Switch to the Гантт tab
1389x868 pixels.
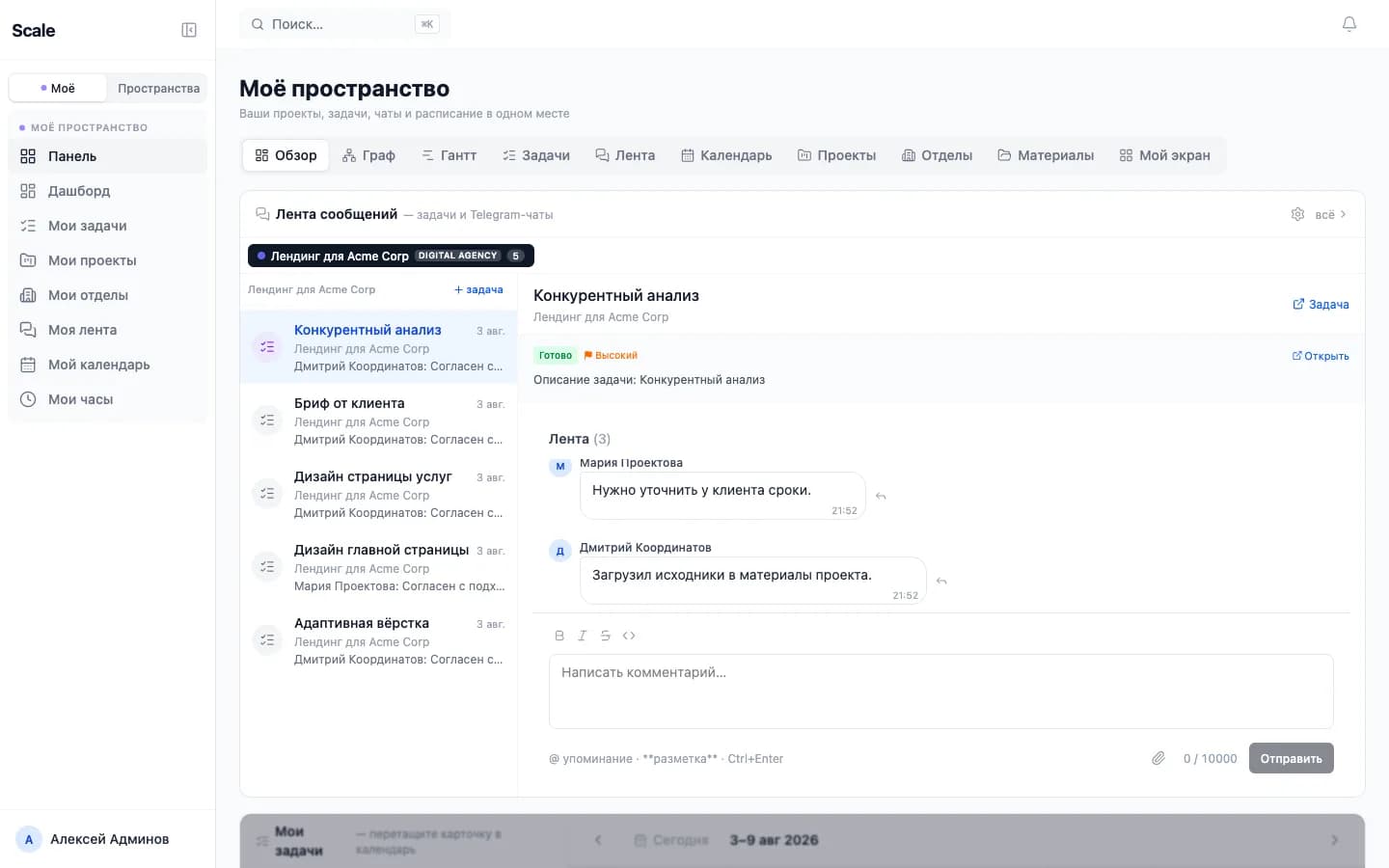(x=449, y=155)
